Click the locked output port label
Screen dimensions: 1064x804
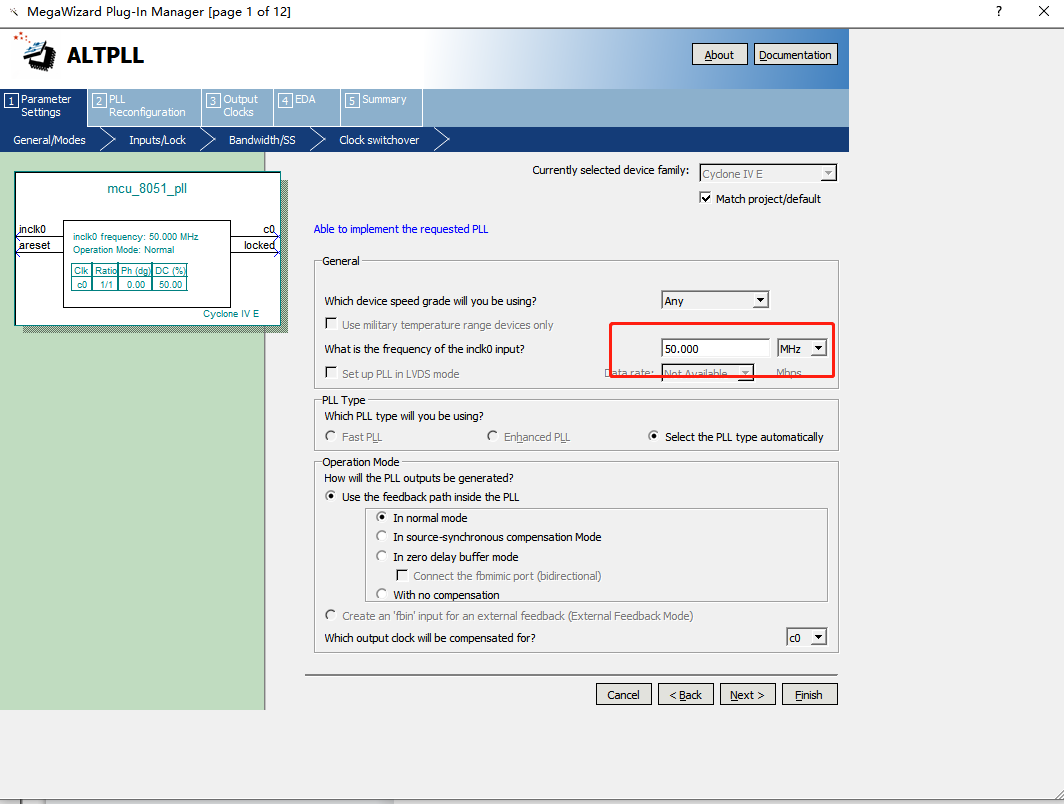point(259,245)
